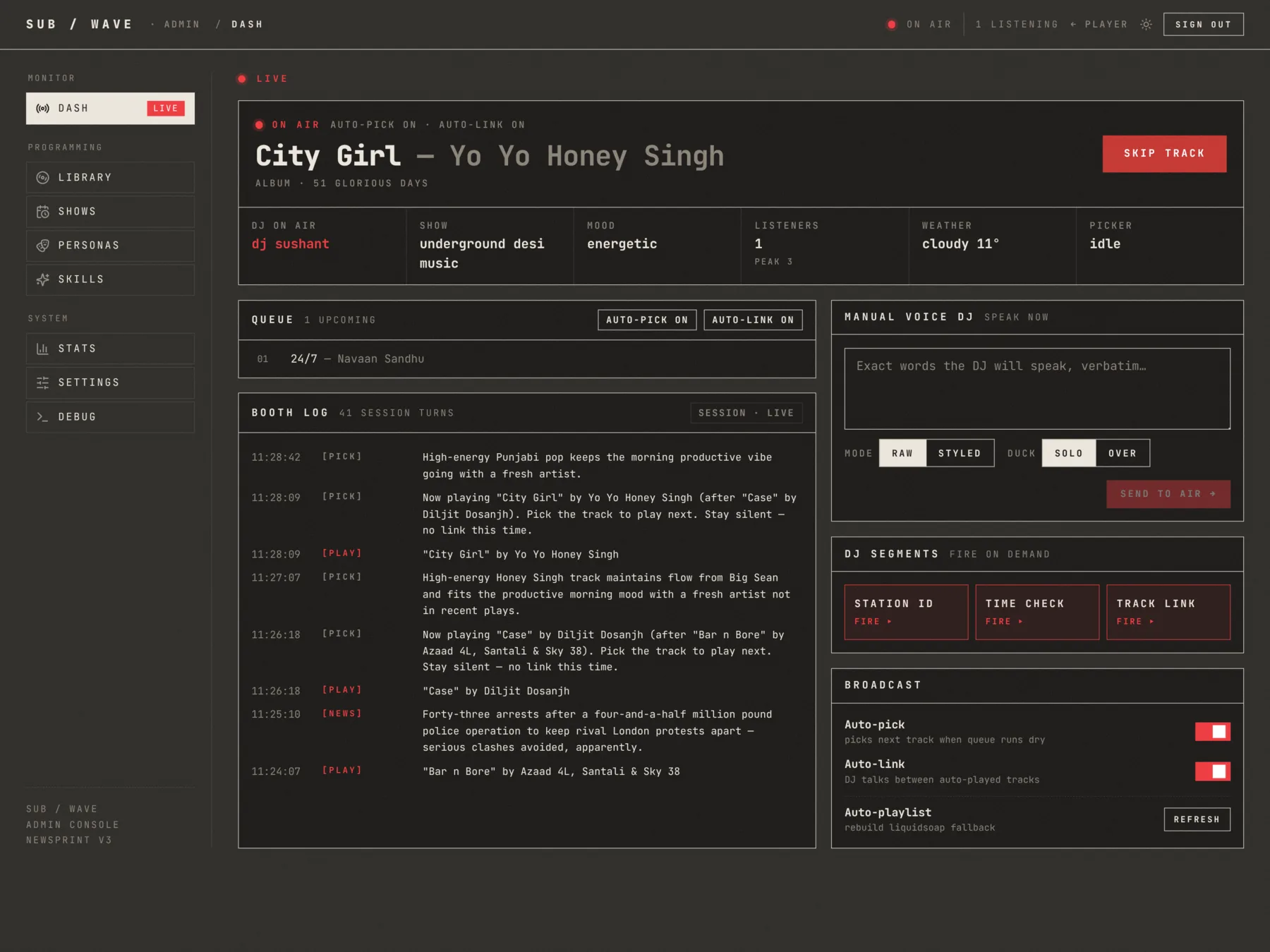Select queued track 24/7 by Navaan Sandhu

coord(526,359)
